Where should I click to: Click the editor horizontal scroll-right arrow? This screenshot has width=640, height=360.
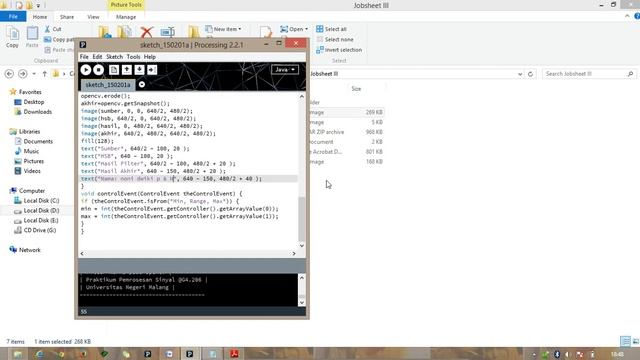(294, 253)
